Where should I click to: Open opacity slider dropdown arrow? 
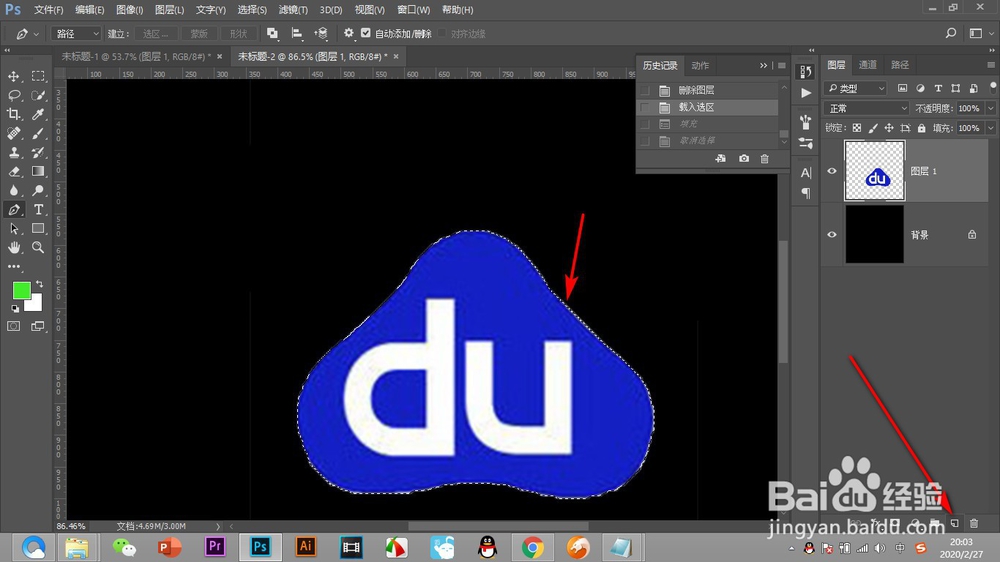pyautogui.click(x=990, y=108)
